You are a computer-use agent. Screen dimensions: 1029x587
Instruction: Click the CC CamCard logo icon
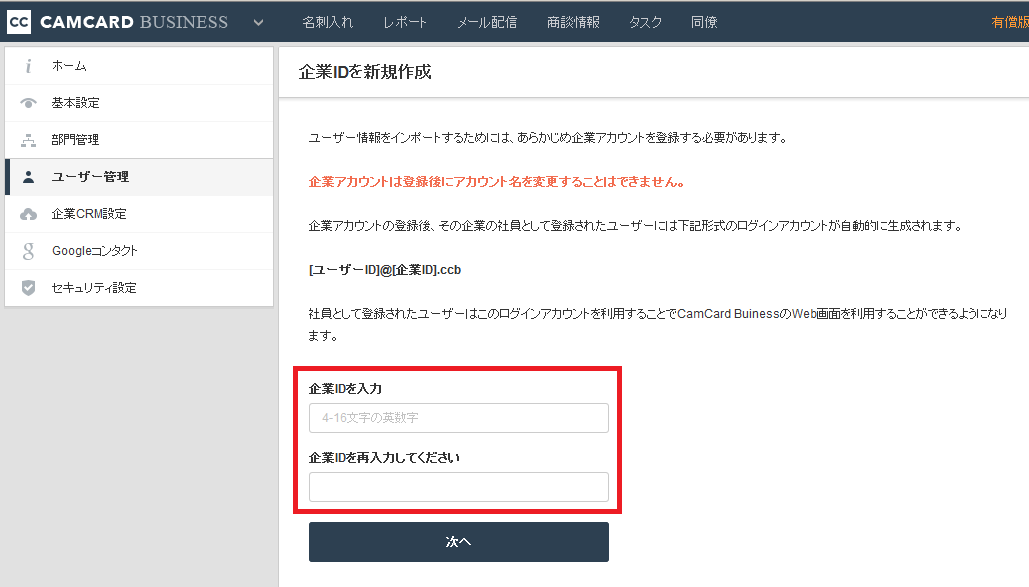click(x=19, y=22)
